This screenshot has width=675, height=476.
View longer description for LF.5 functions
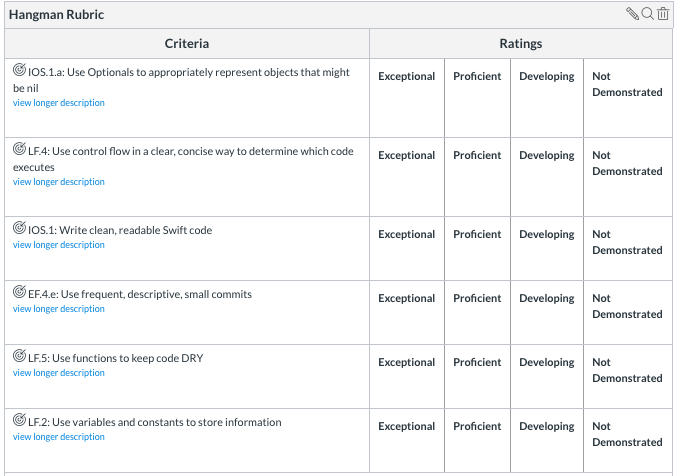coord(59,373)
